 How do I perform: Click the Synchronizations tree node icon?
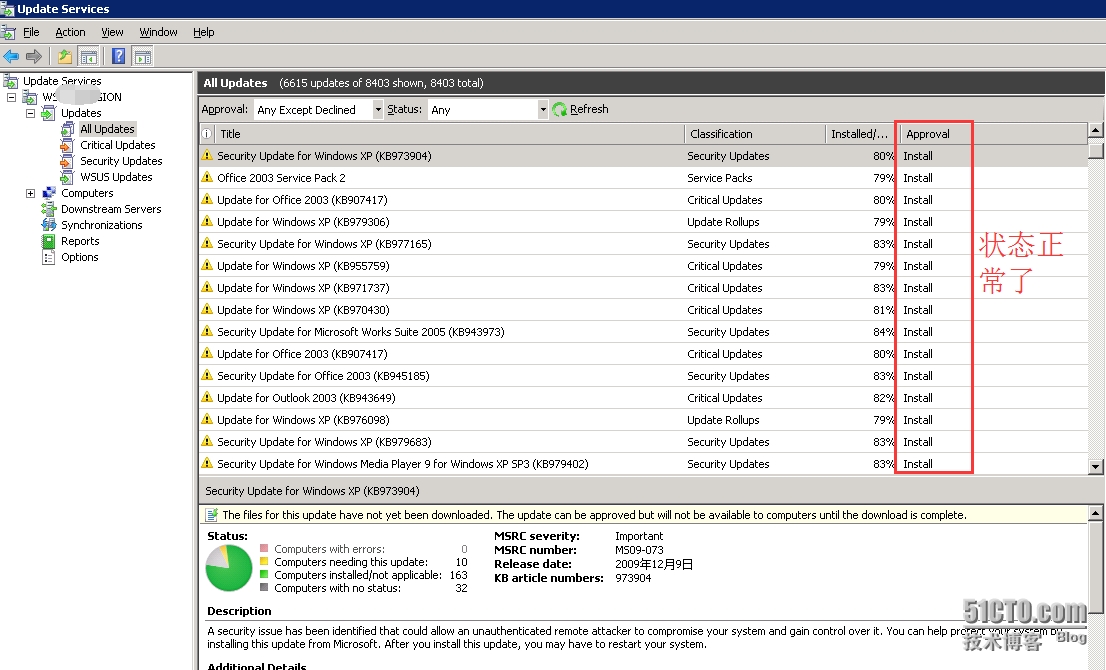[x=49, y=225]
